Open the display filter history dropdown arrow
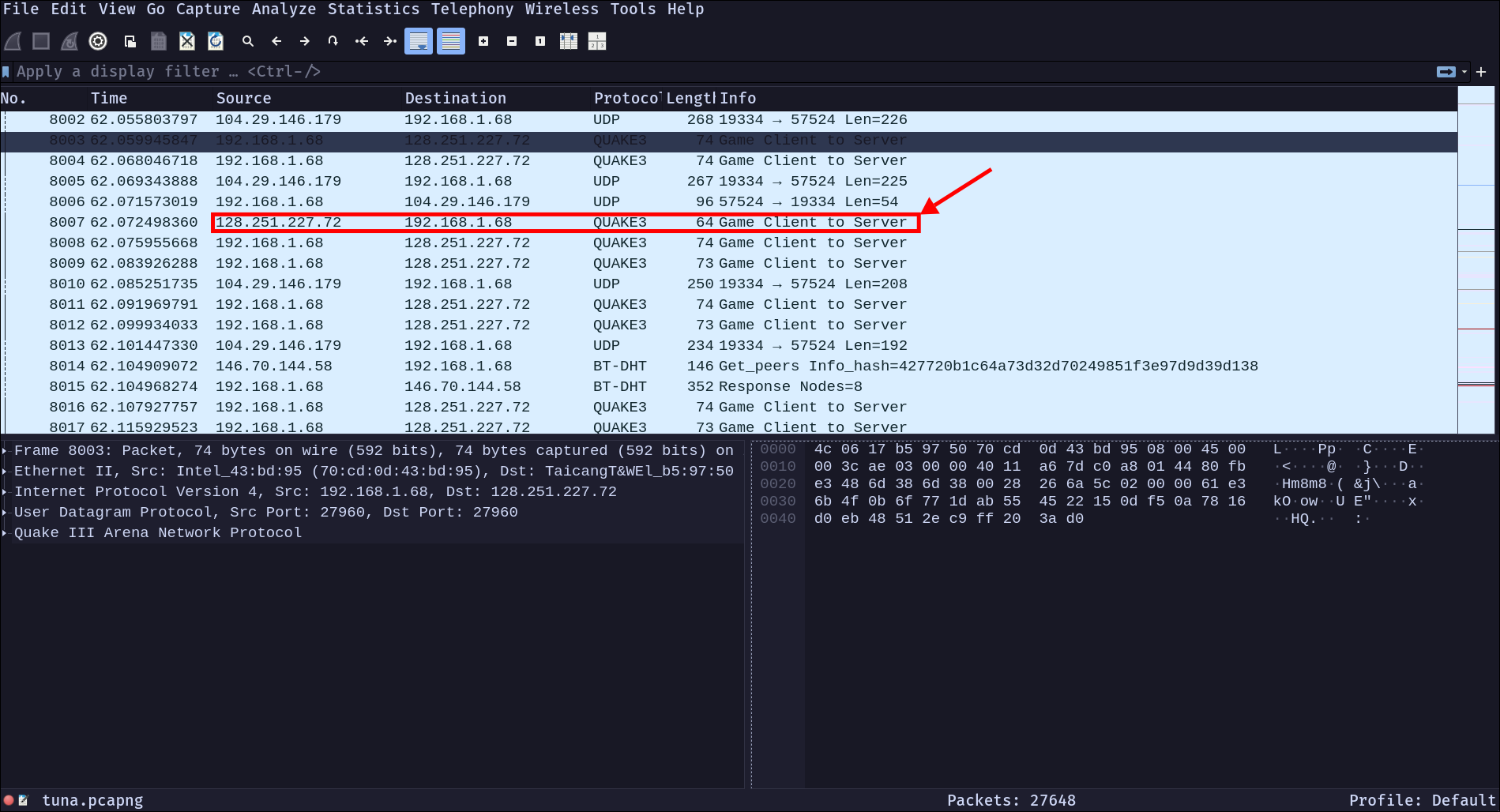 coord(1464,72)
